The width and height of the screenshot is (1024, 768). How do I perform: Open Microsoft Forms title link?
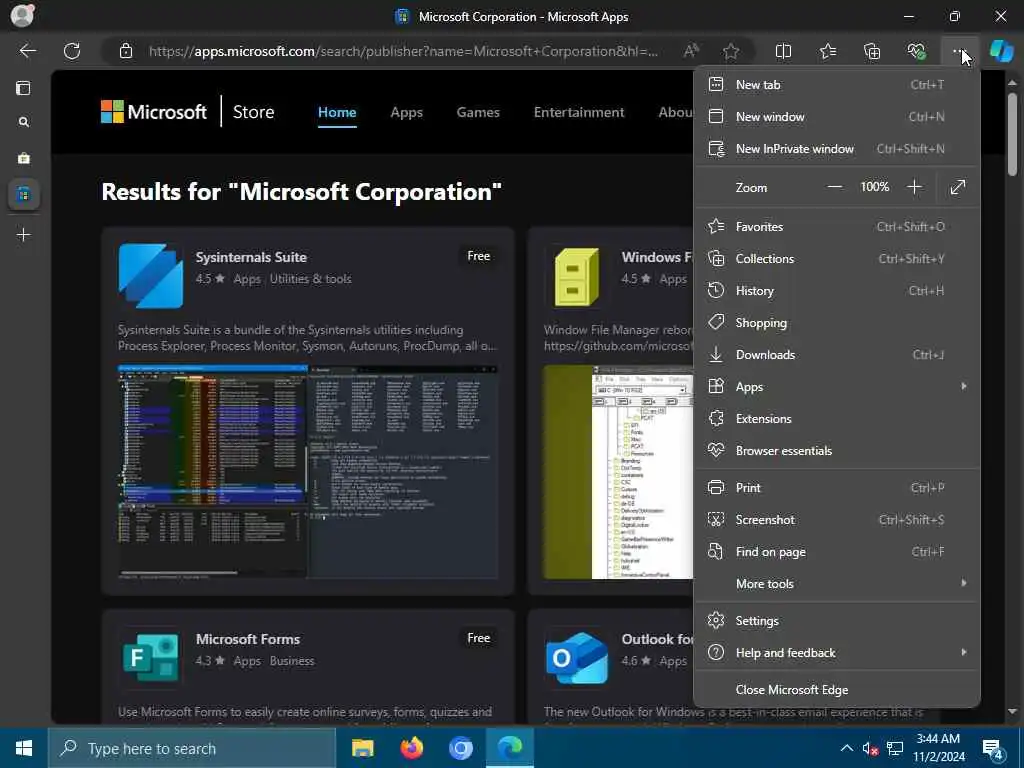[248, 639]
